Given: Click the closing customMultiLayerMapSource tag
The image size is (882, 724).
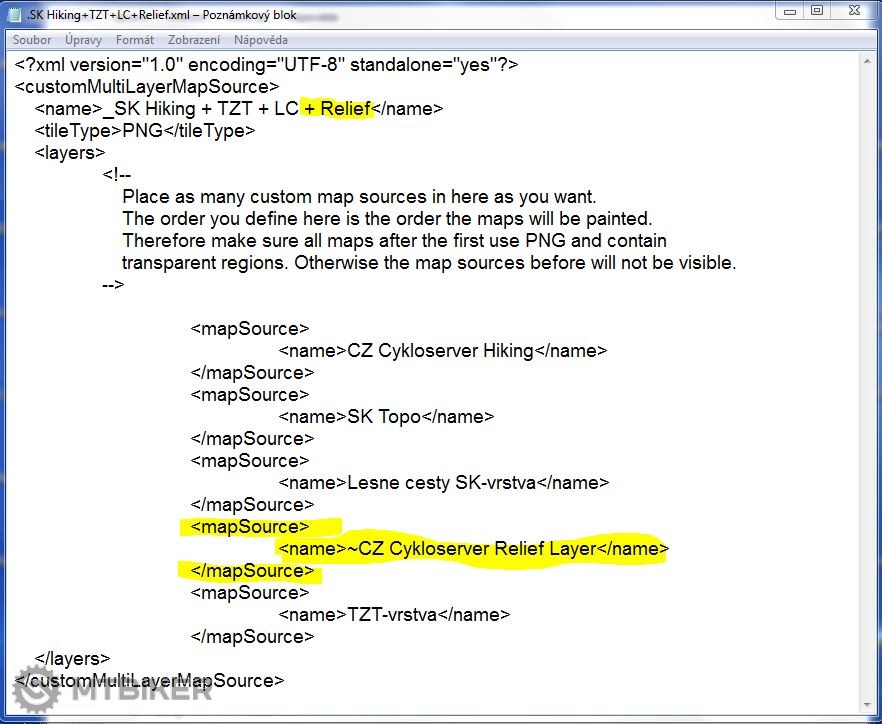Looking at the screenshot, I should point(150,681).
